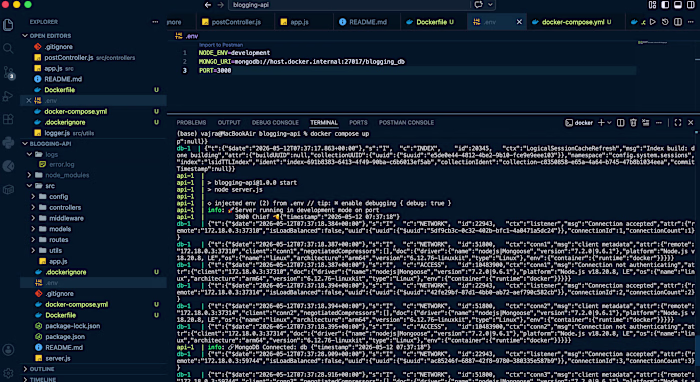Viewport: 700px width, 382px height.
Task: Select line number 2 in the editor gutter
Action: point(185,62)
